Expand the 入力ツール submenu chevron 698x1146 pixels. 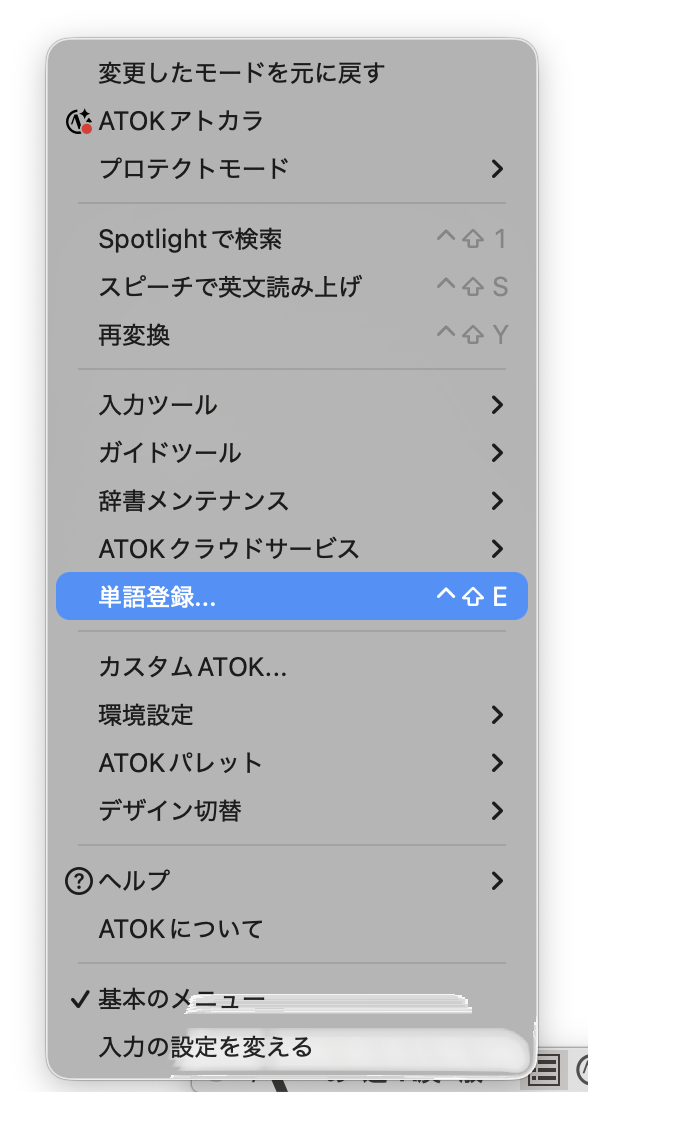(497, 405)
